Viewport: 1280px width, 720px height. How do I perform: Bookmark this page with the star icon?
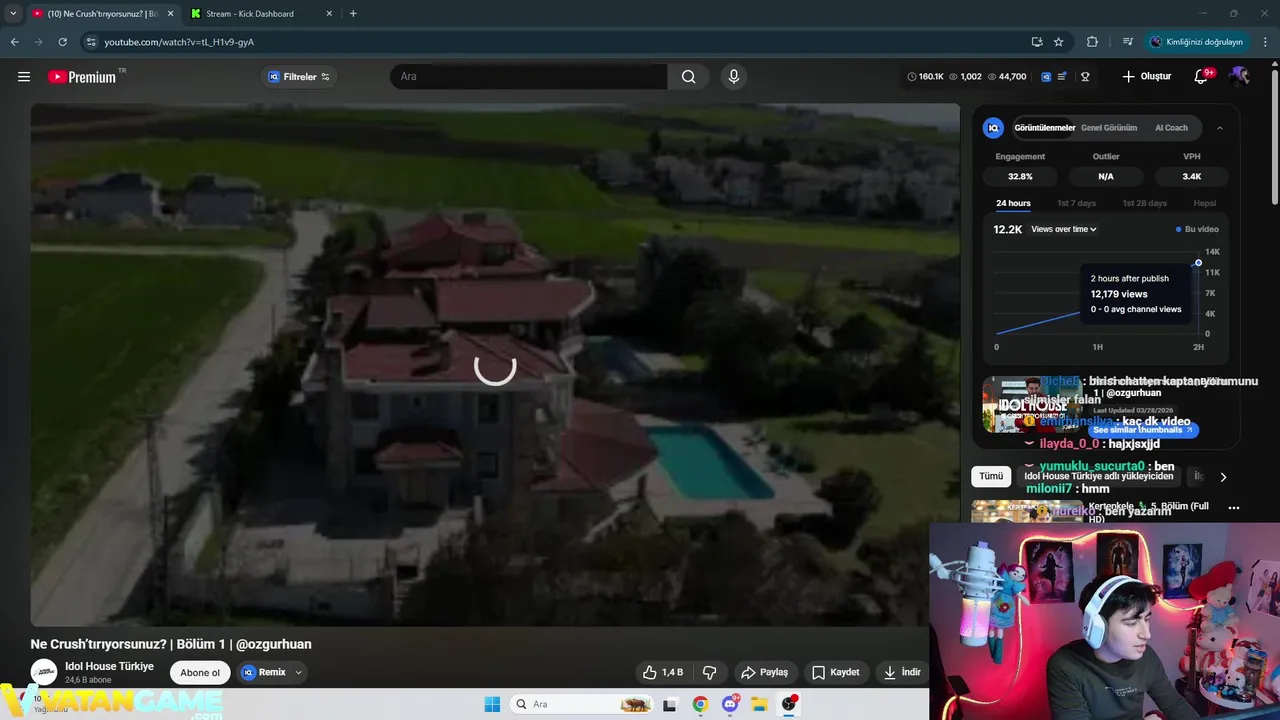pyautogui.click(x=1059, y=42)
